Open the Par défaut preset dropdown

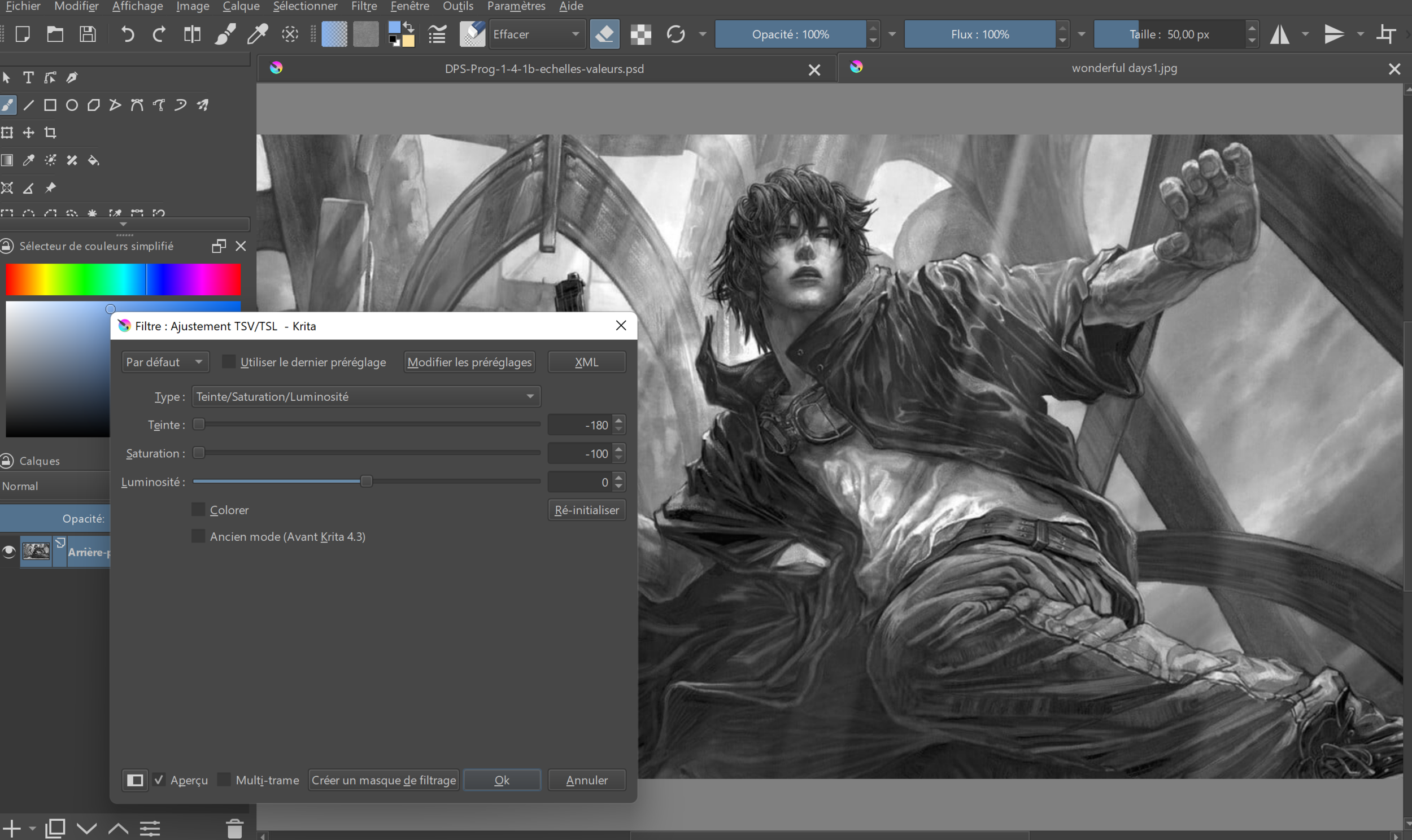tap(165, 362)
